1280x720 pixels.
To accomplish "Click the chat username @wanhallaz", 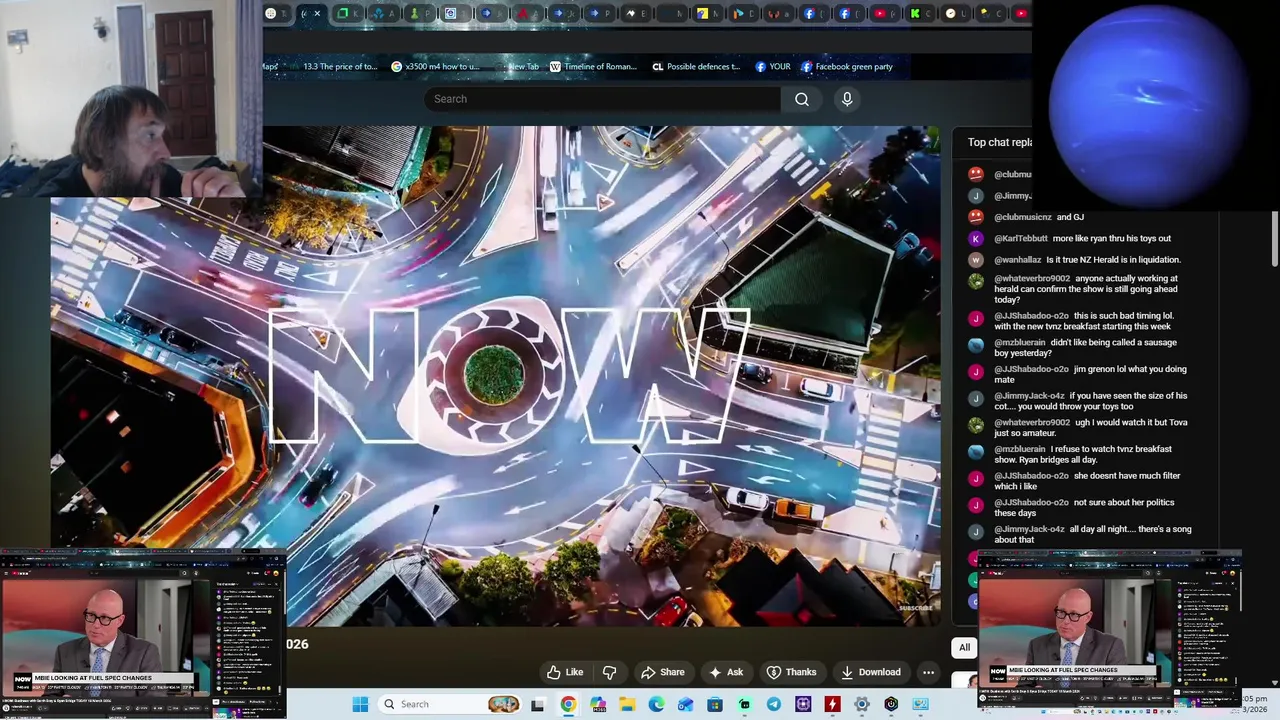I will 1017,260.
